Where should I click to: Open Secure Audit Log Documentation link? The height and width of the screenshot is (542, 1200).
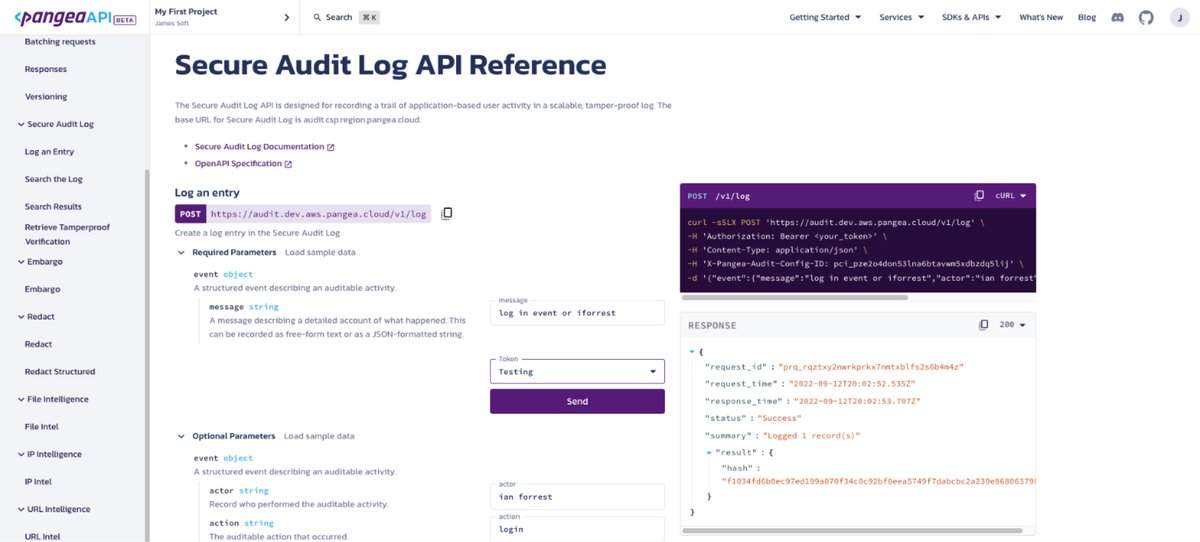264,146
